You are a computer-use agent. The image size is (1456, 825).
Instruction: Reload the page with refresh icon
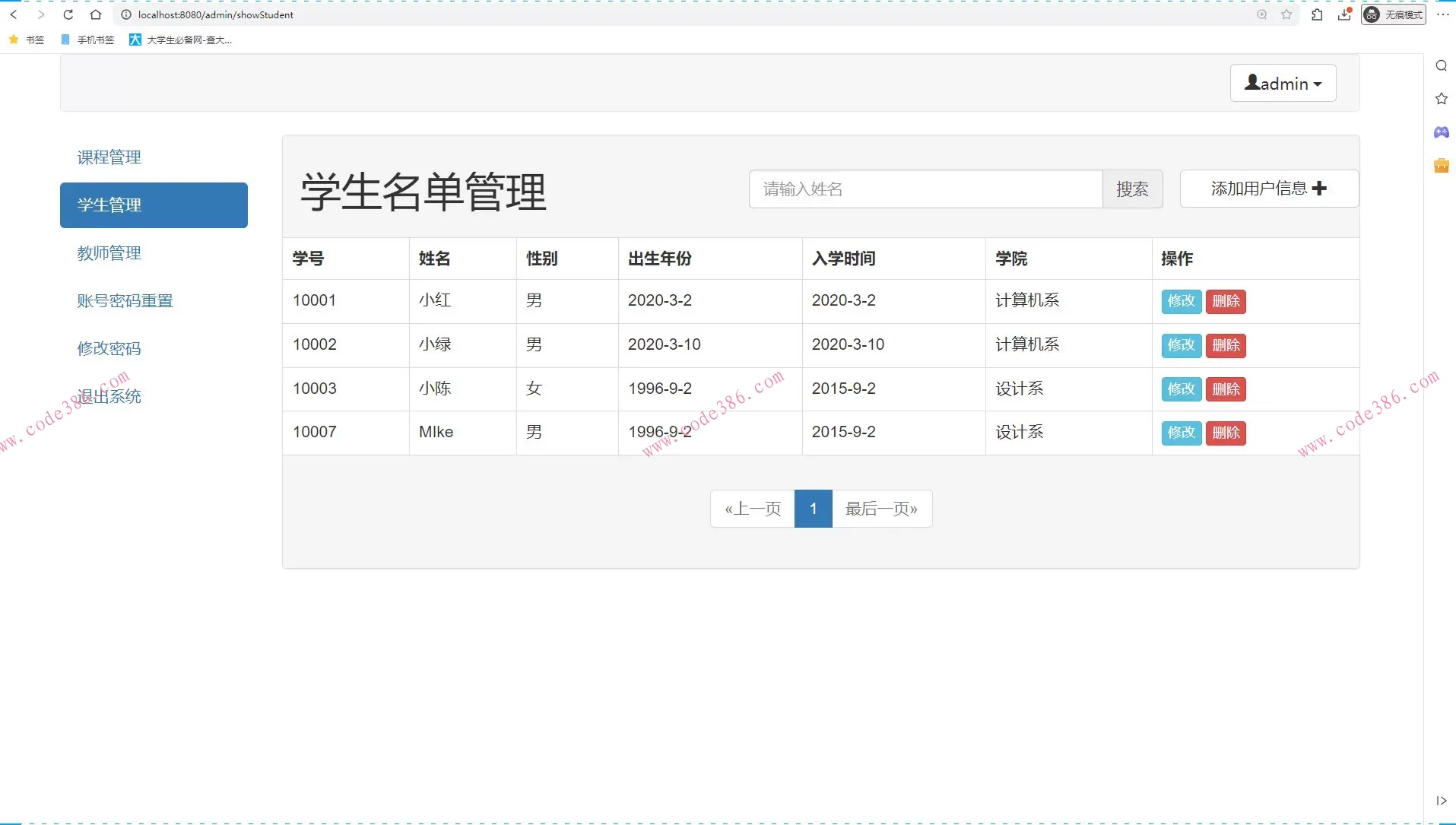(x=68, y=14)
